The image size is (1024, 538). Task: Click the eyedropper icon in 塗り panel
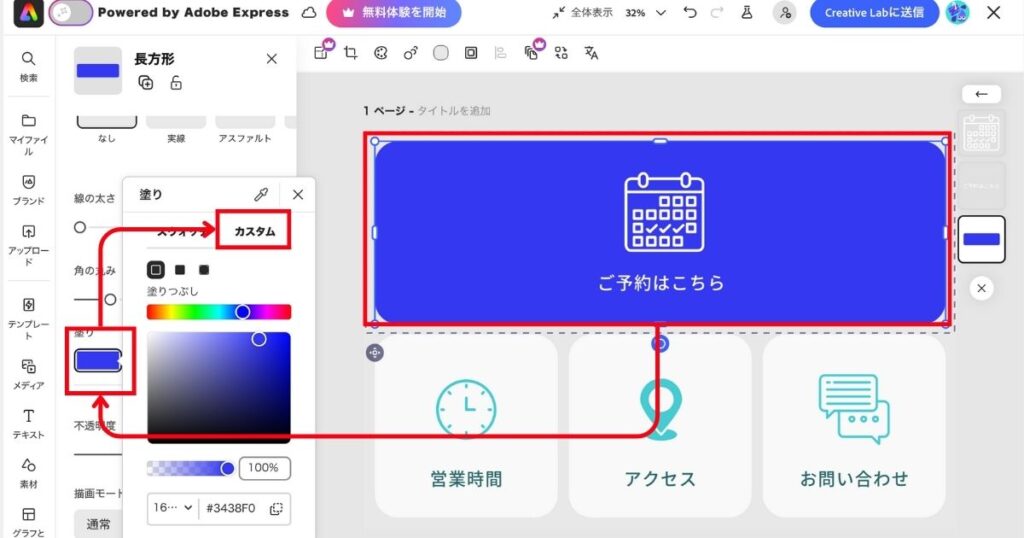[262, 195]
